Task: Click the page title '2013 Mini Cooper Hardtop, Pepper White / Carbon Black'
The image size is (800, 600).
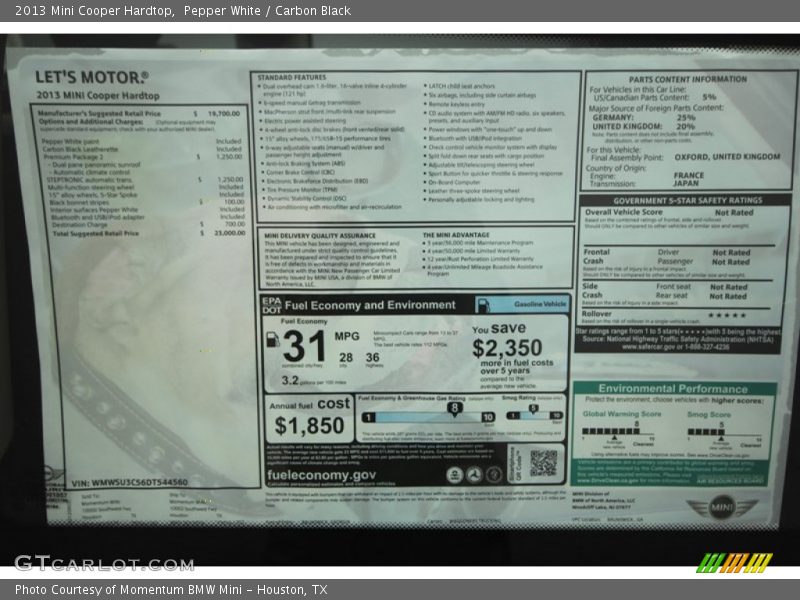Action: pos(183,11)
